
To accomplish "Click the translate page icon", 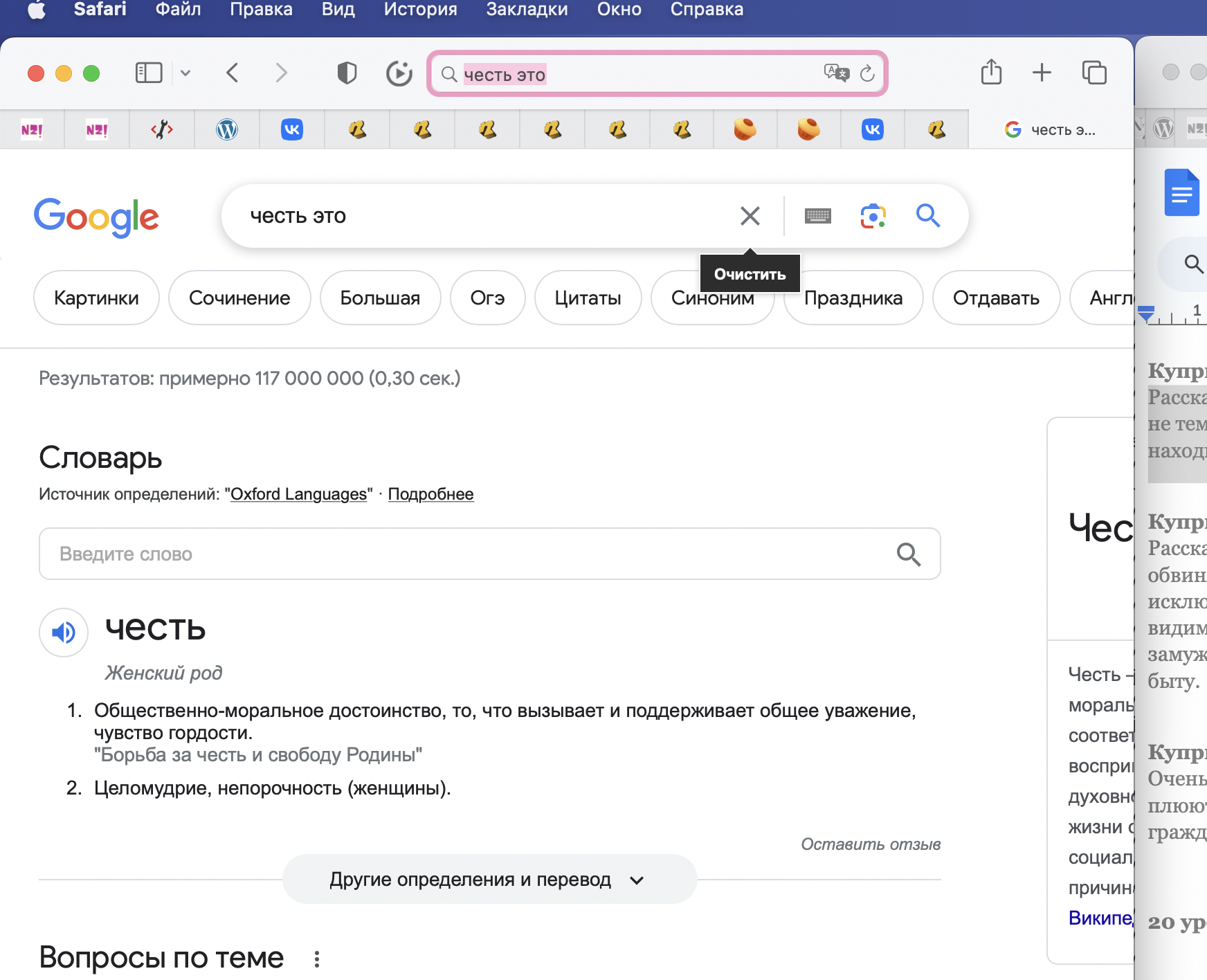I will click(836, 73).
